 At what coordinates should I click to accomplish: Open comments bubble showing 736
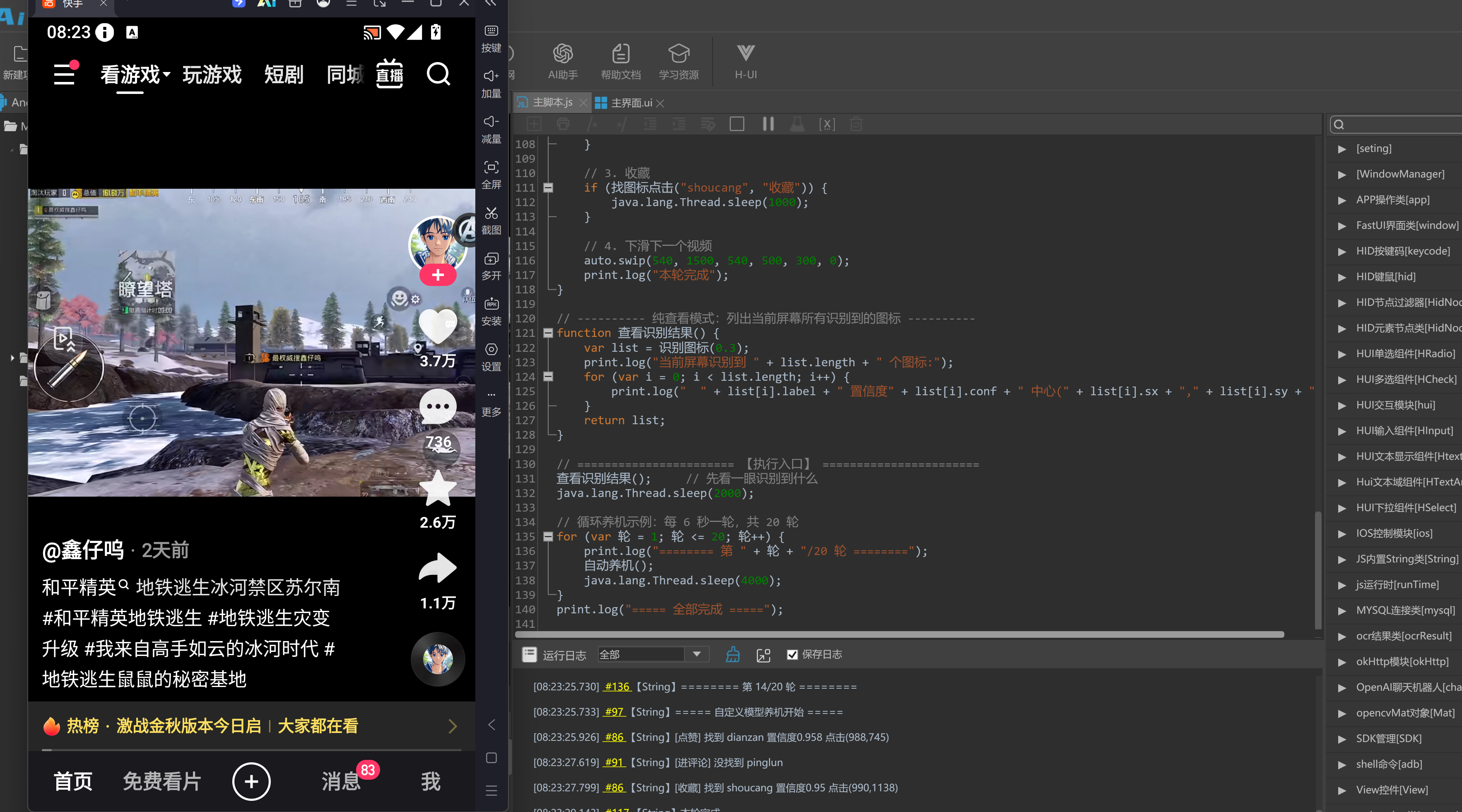438,407
